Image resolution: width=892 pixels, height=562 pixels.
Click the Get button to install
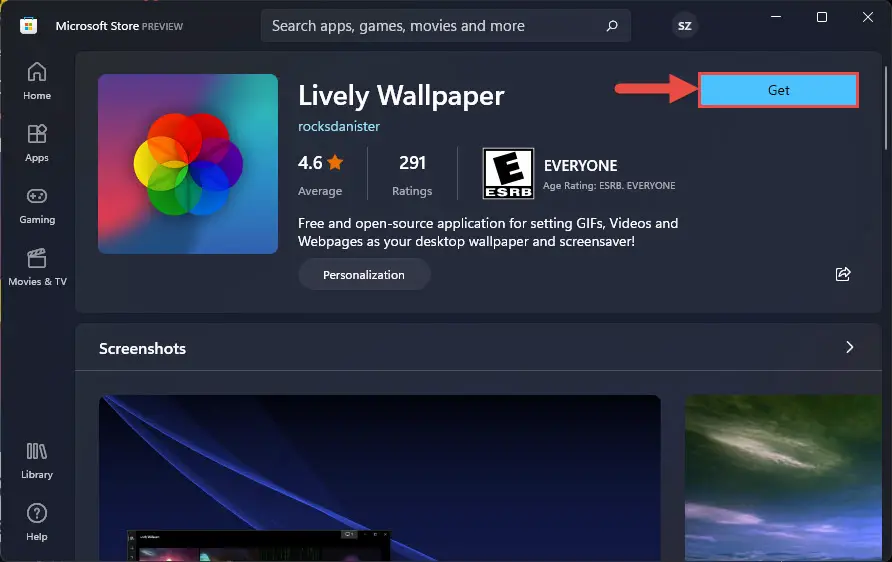[778, 90]
